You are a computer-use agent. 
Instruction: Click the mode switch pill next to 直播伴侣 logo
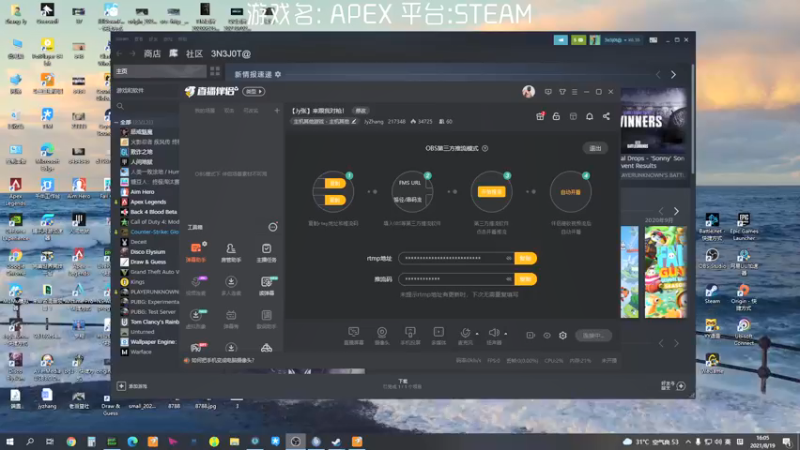tap(254, 91)
